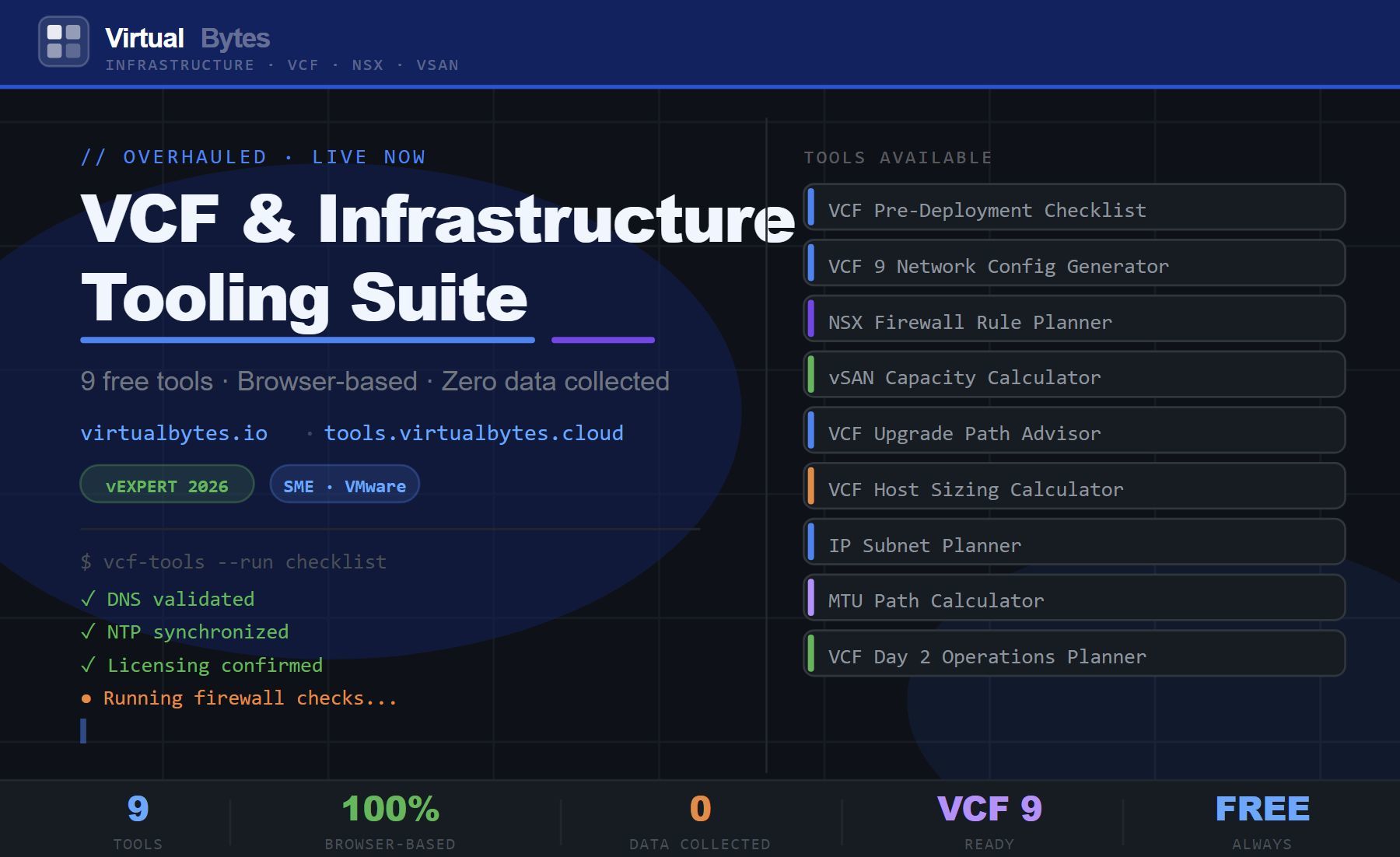
Task: Open the VCF Pre-Deployment Checklist tool
Action: pyautogui.click(x=1074, y=208)
